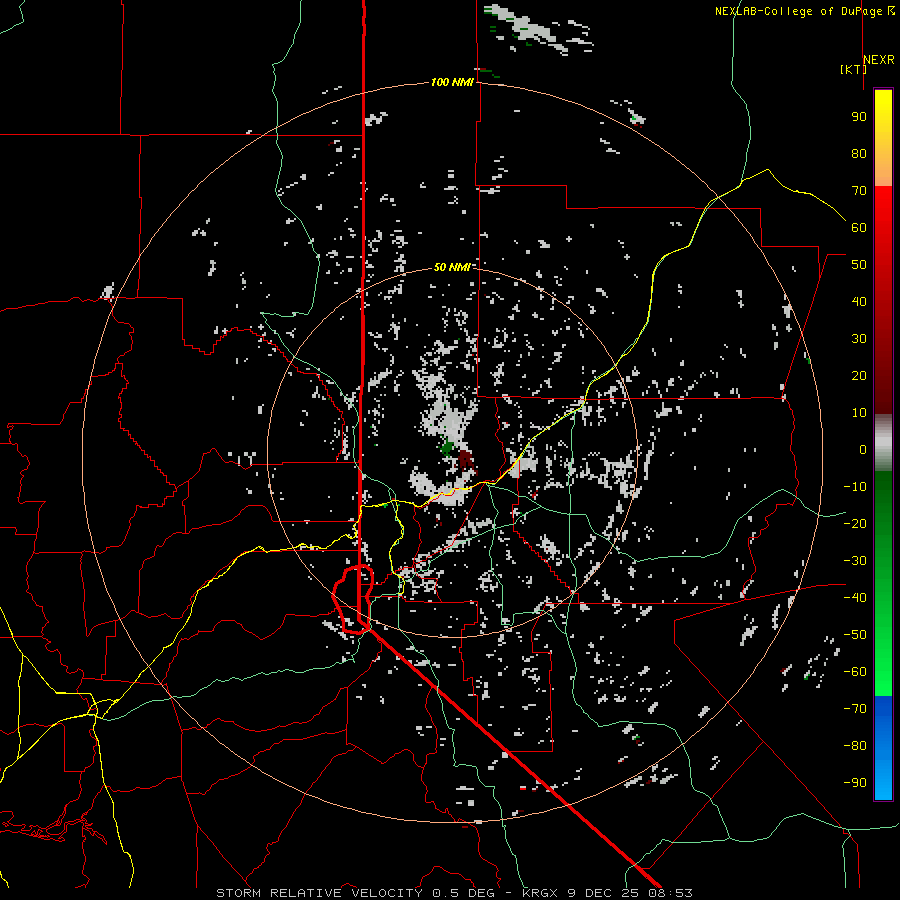Click the positive 90 scale value
Image resolution: width=900 pixels, height=900 pixels.
tap(859, 117)
